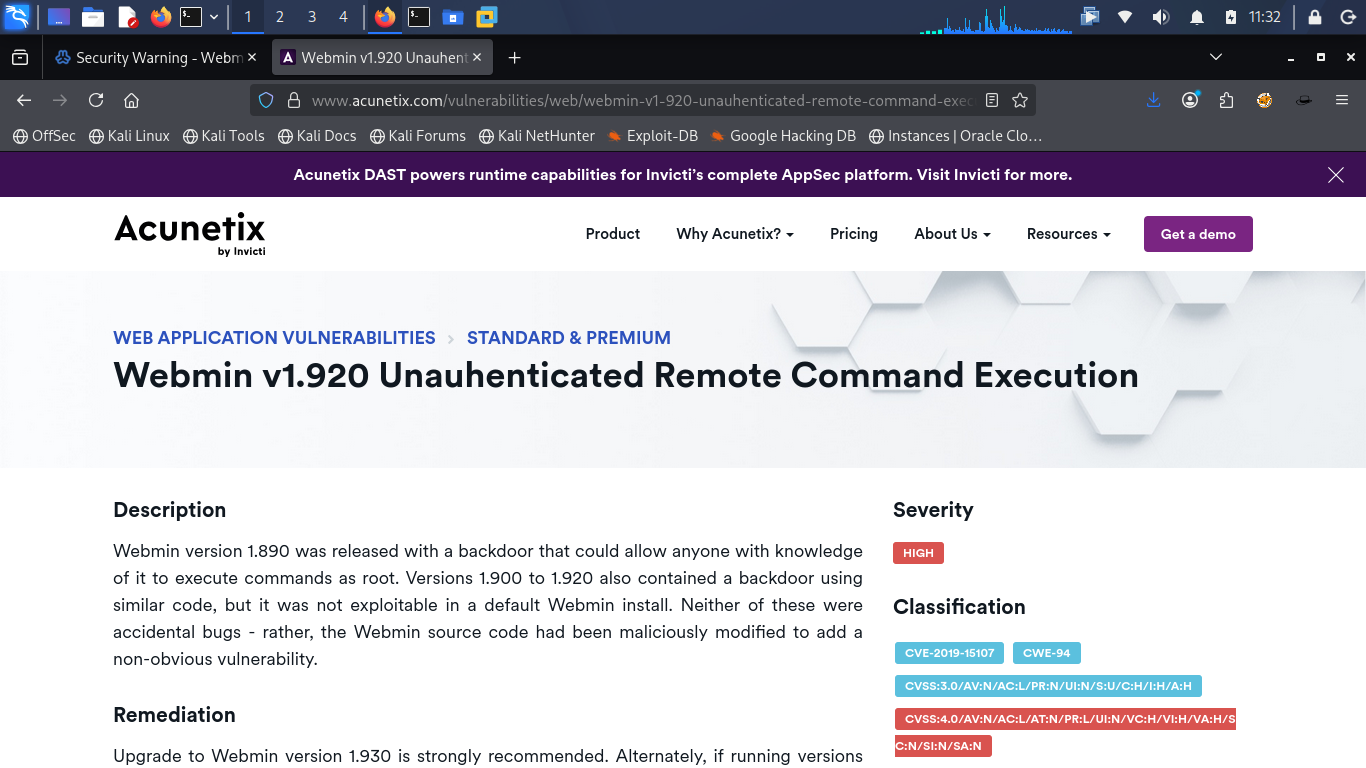This screenshot has height=768, width=1366.
Task: Click the Get a demo button
Action: (1198, 234)
